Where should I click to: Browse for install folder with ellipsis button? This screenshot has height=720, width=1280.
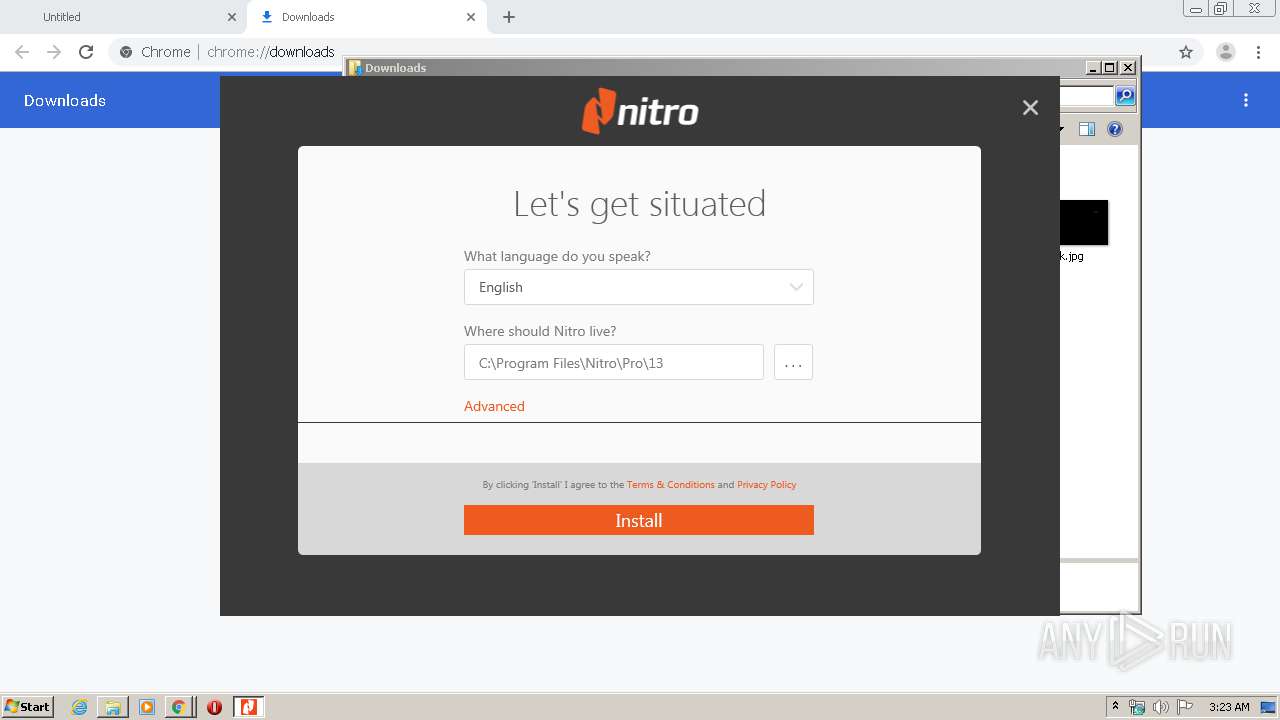(793, 363)
